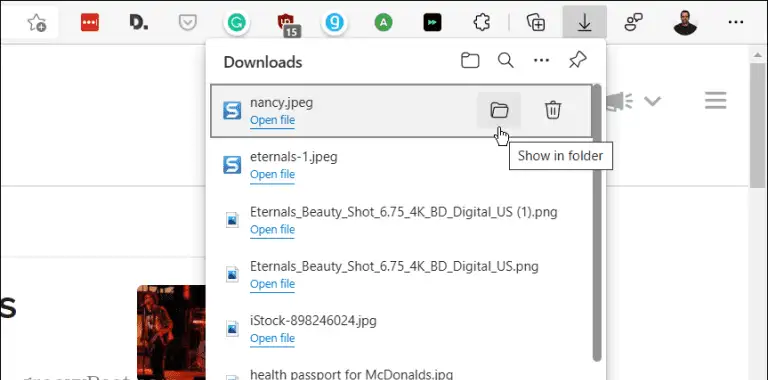Open browser Settings and more menu
The image size is (768, 380).
(x=736, y=23)
